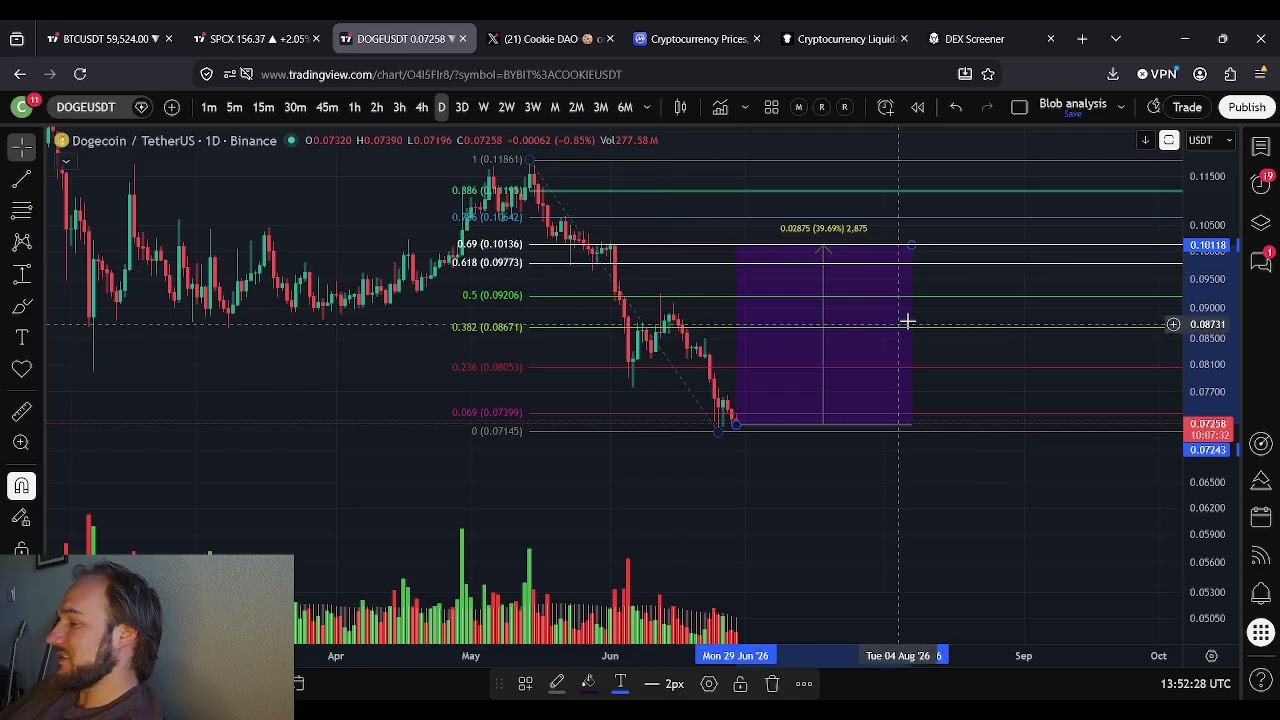Open layout setup square icon

pyautogui.click(x=1019, y=107)
